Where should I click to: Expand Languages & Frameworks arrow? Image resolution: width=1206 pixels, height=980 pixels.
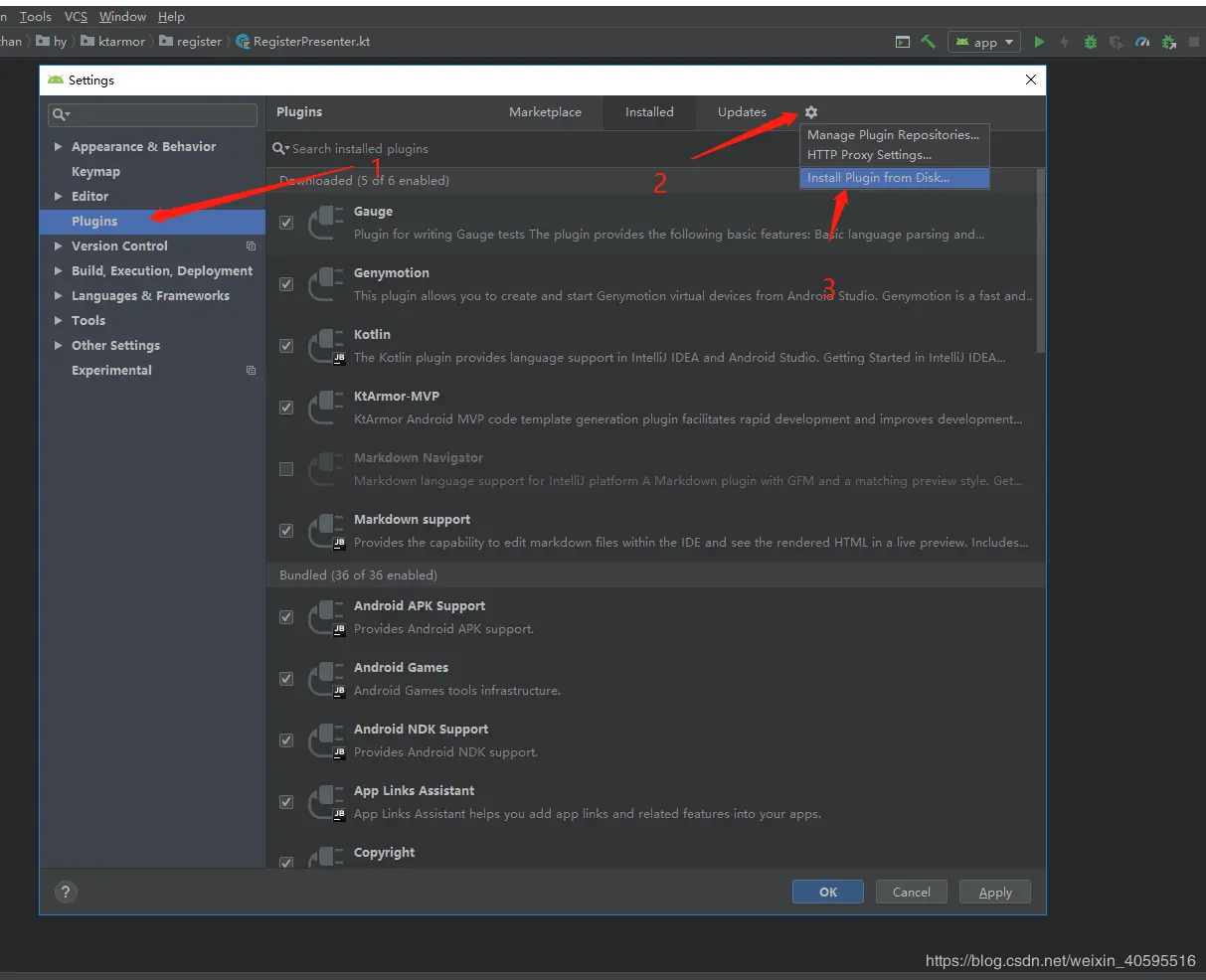coord(58,296)
